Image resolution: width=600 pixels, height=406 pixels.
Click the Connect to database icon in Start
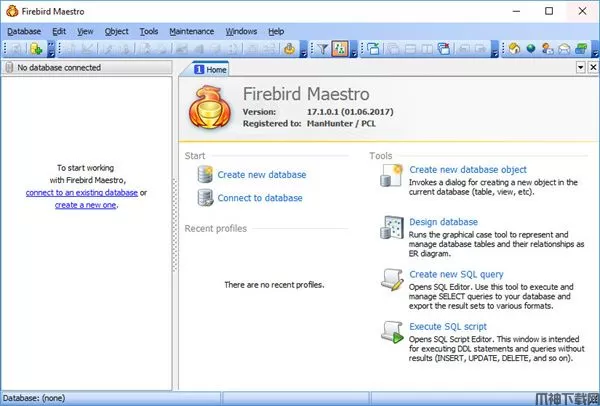205,198
